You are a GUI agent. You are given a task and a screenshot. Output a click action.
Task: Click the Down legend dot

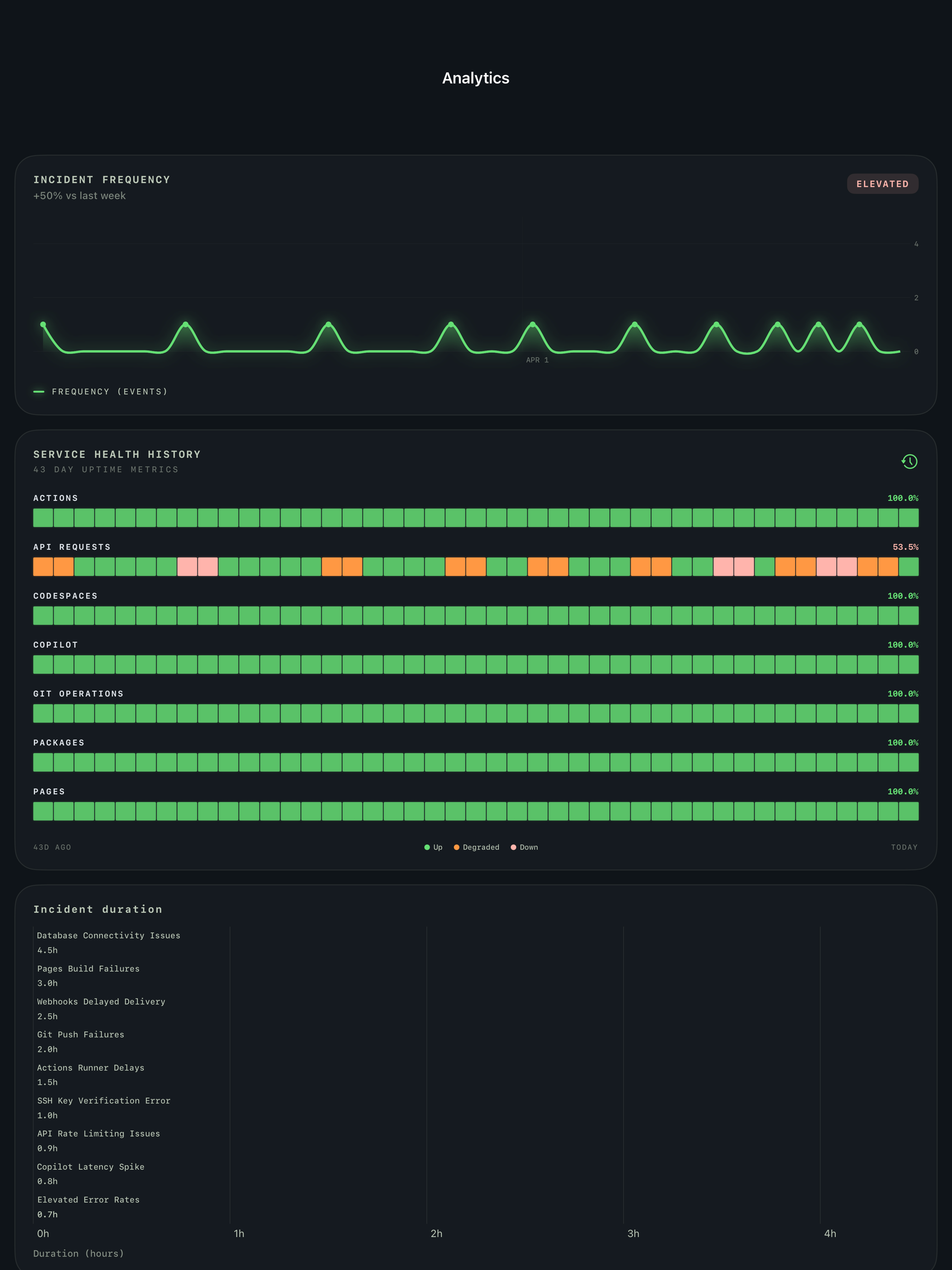(x=513, y=847)
